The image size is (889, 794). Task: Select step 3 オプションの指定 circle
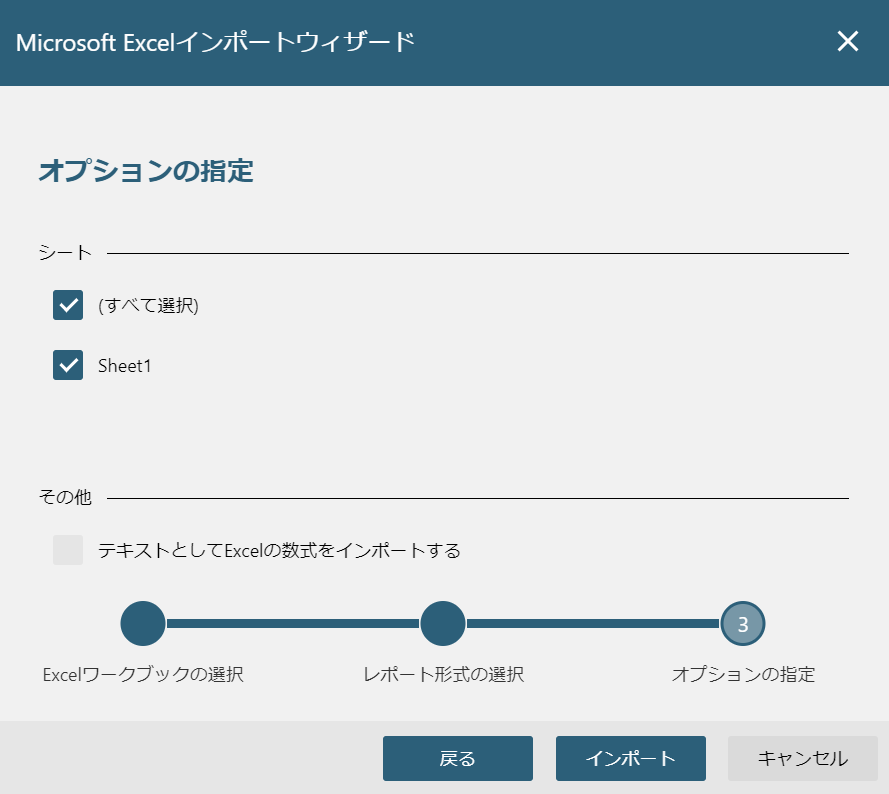pyautogui.click(x=743, y=624)
